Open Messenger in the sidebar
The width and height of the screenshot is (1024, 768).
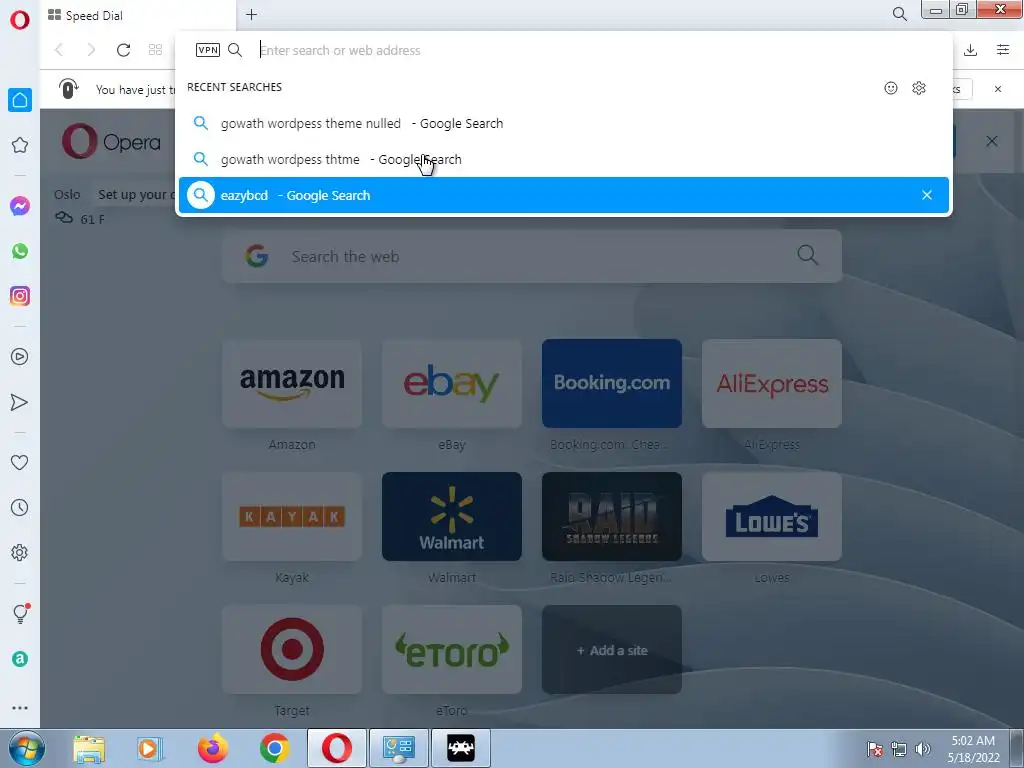[x=20, y=206]
